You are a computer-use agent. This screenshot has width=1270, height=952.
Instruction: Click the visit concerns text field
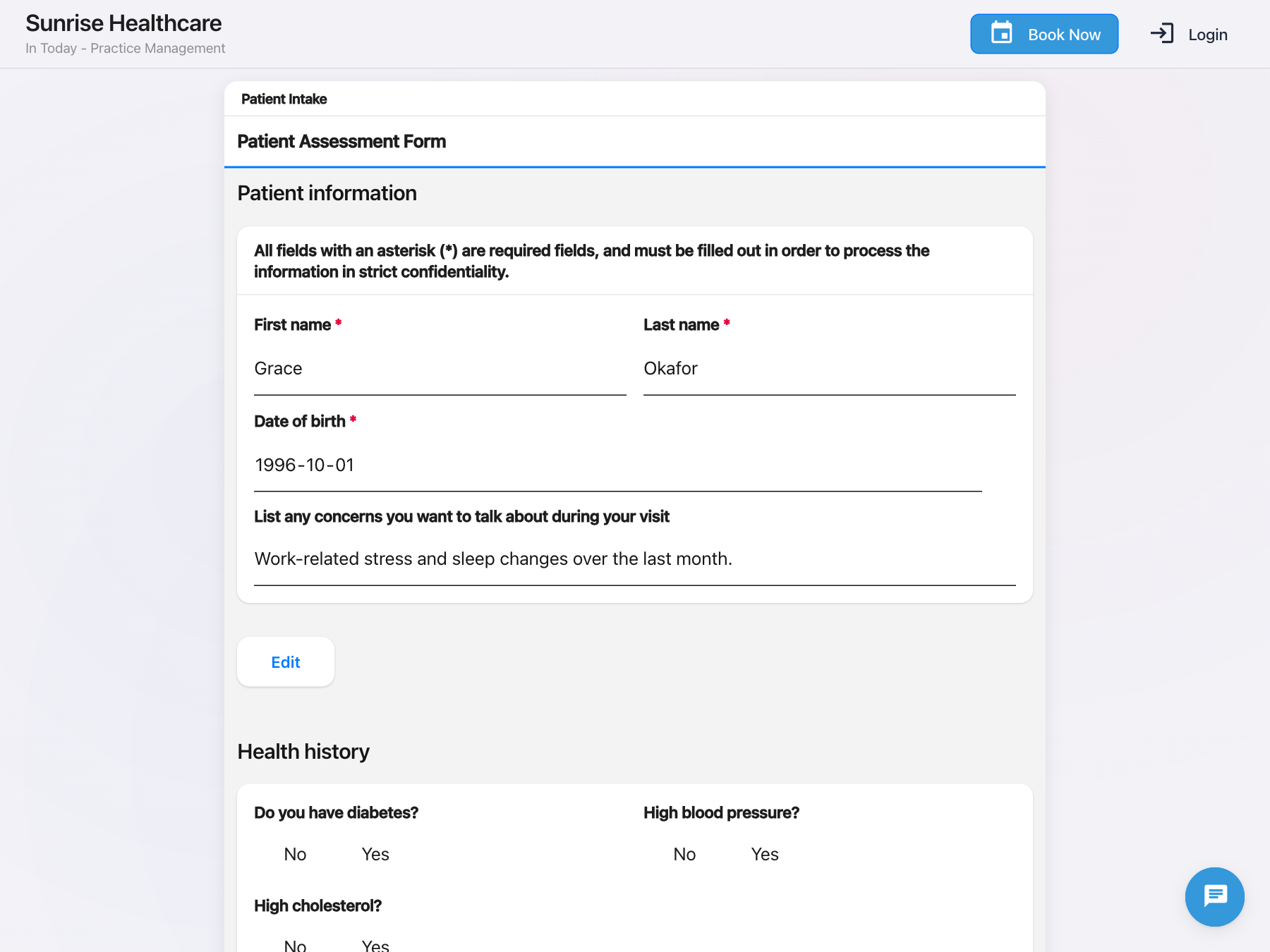tap(635, 559)
